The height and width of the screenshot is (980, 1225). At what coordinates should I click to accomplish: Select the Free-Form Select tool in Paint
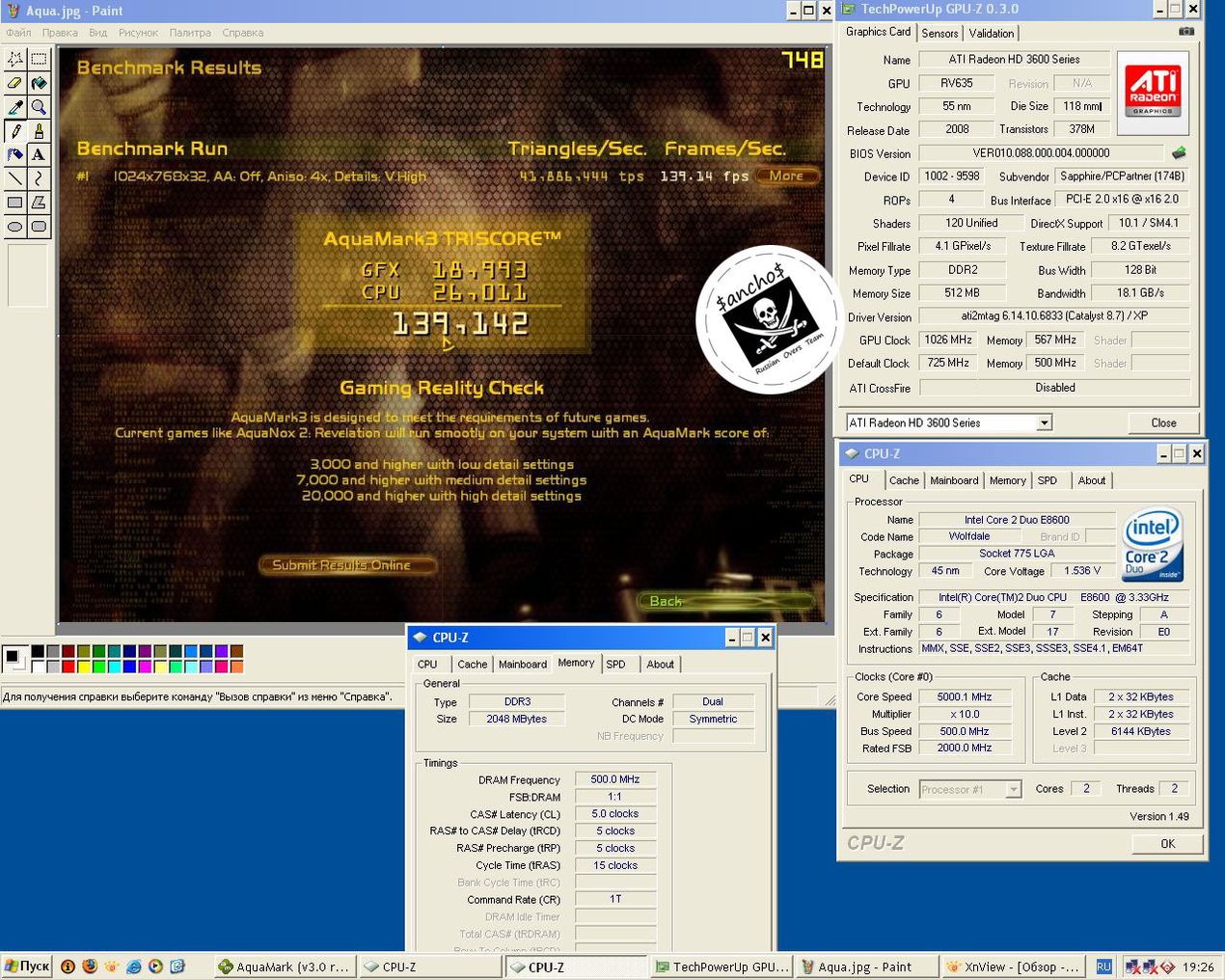(15, 59)
